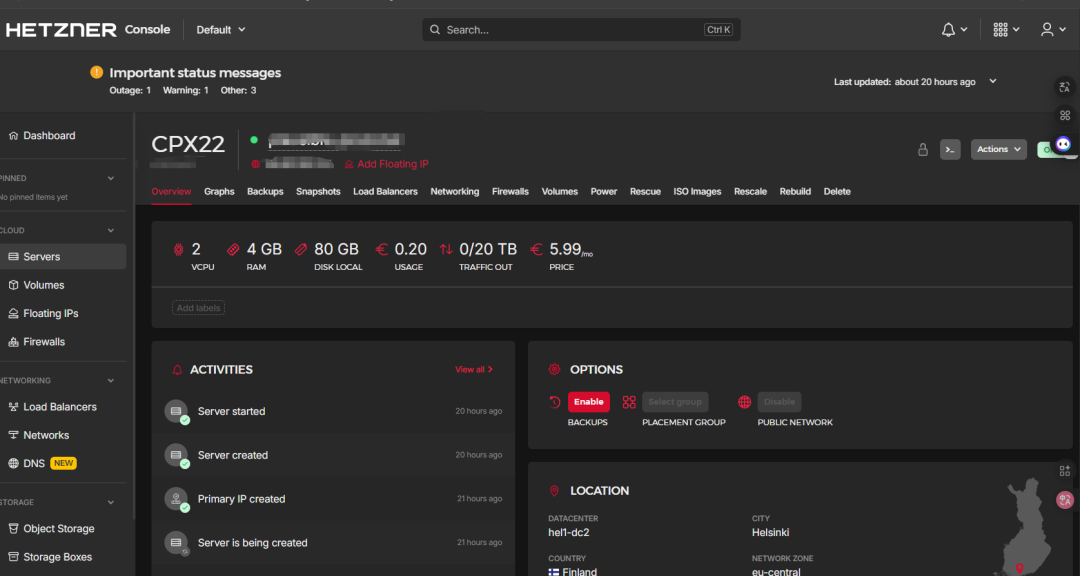Click the VCPU chip icon
Screen dimensions: 1080x576
(x=179, y=249)
